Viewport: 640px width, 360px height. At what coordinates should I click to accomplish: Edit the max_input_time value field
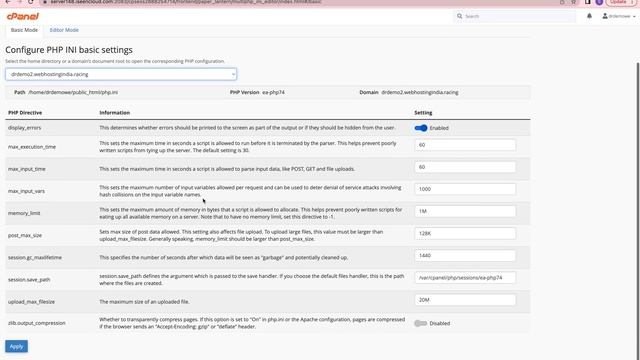click(x=465, y=167)
